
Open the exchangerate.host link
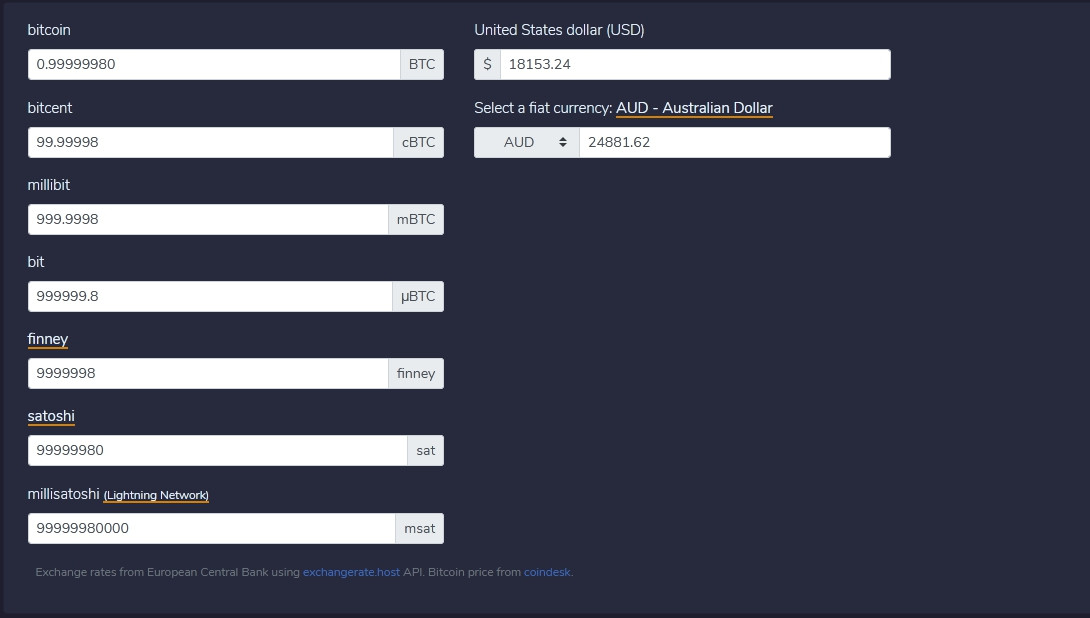350,572
